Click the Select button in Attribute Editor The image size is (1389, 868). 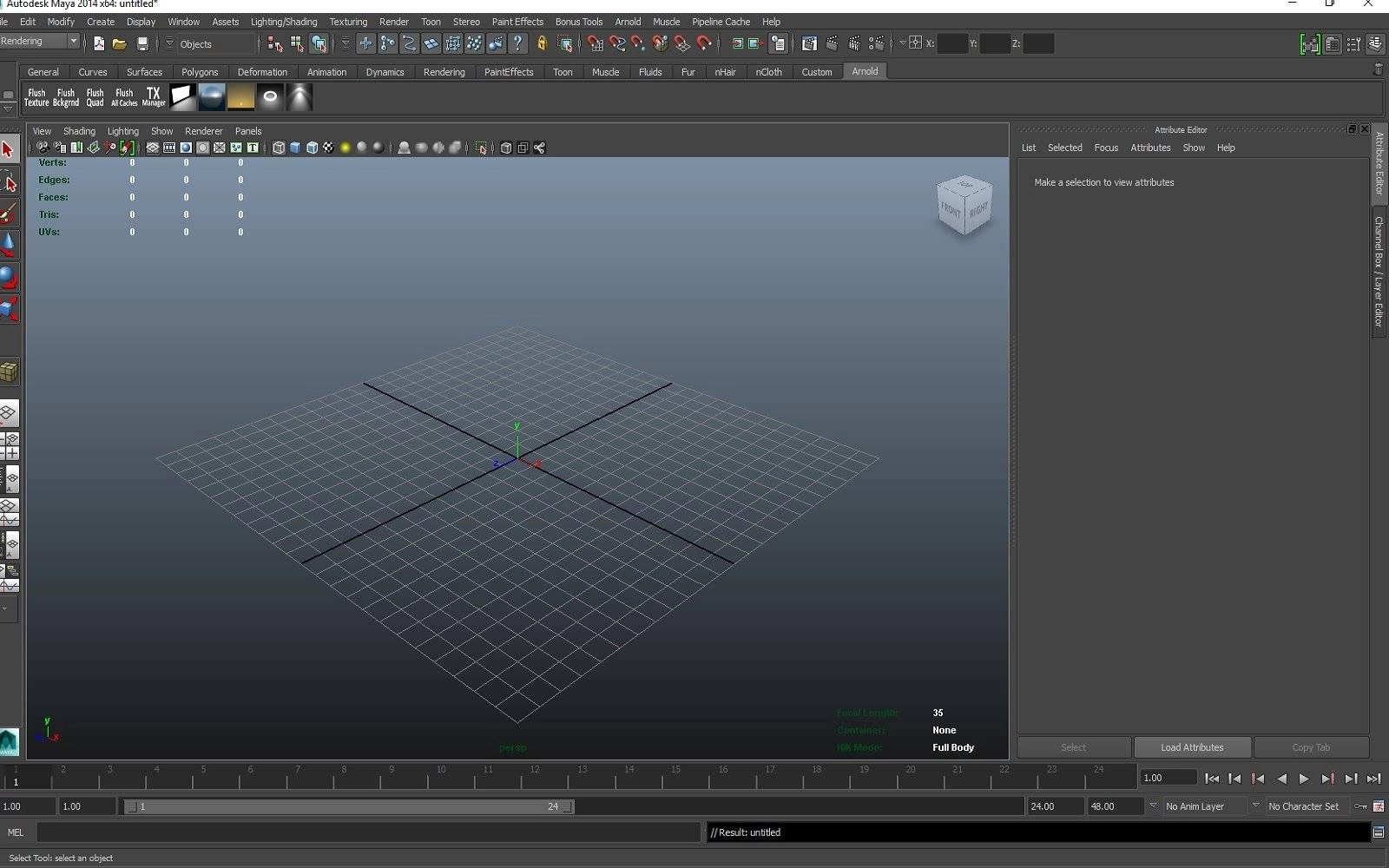pyautogui.click(x=1073, y=747)
